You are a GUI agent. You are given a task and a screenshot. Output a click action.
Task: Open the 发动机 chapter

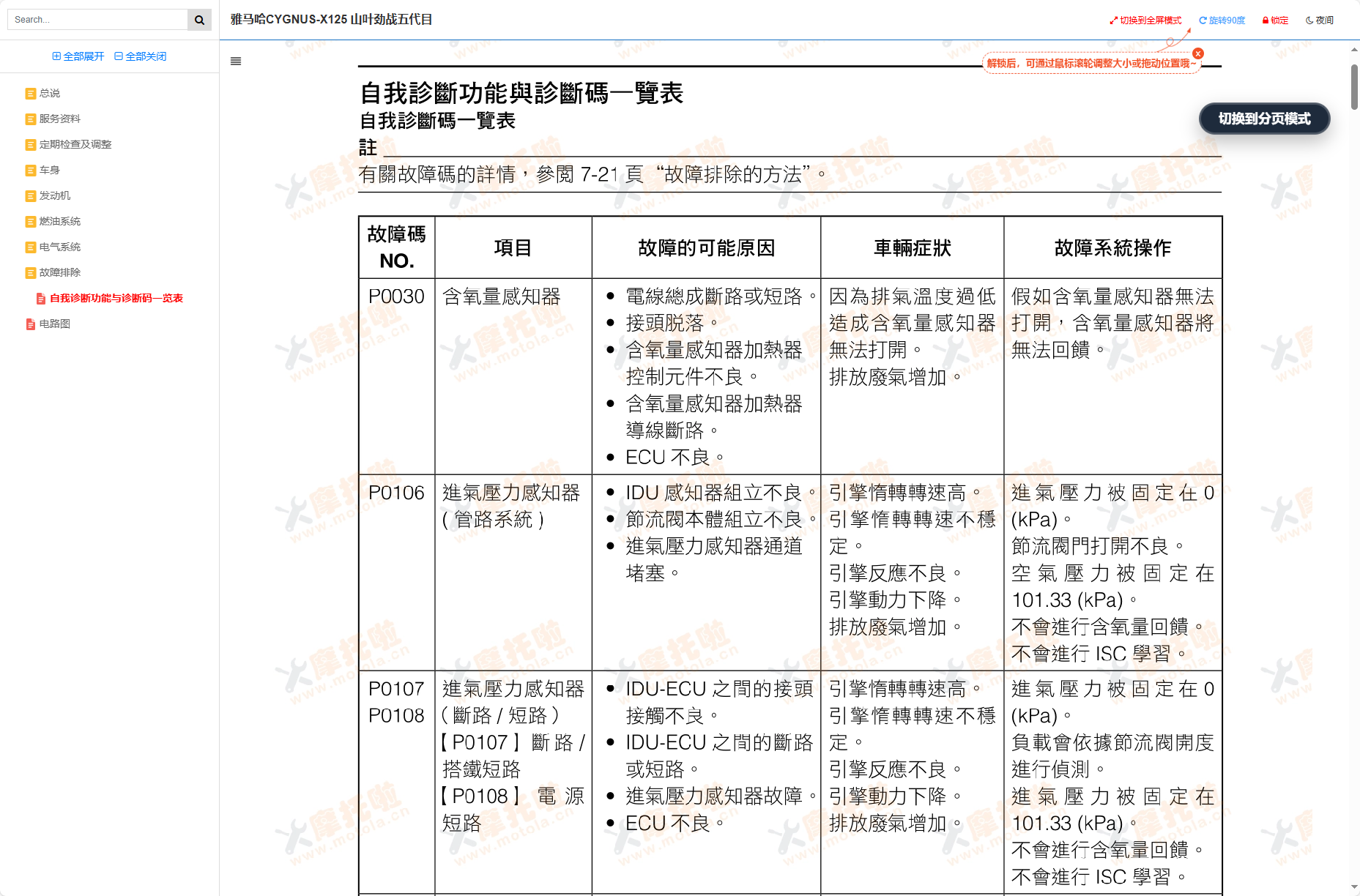[55, 195]
